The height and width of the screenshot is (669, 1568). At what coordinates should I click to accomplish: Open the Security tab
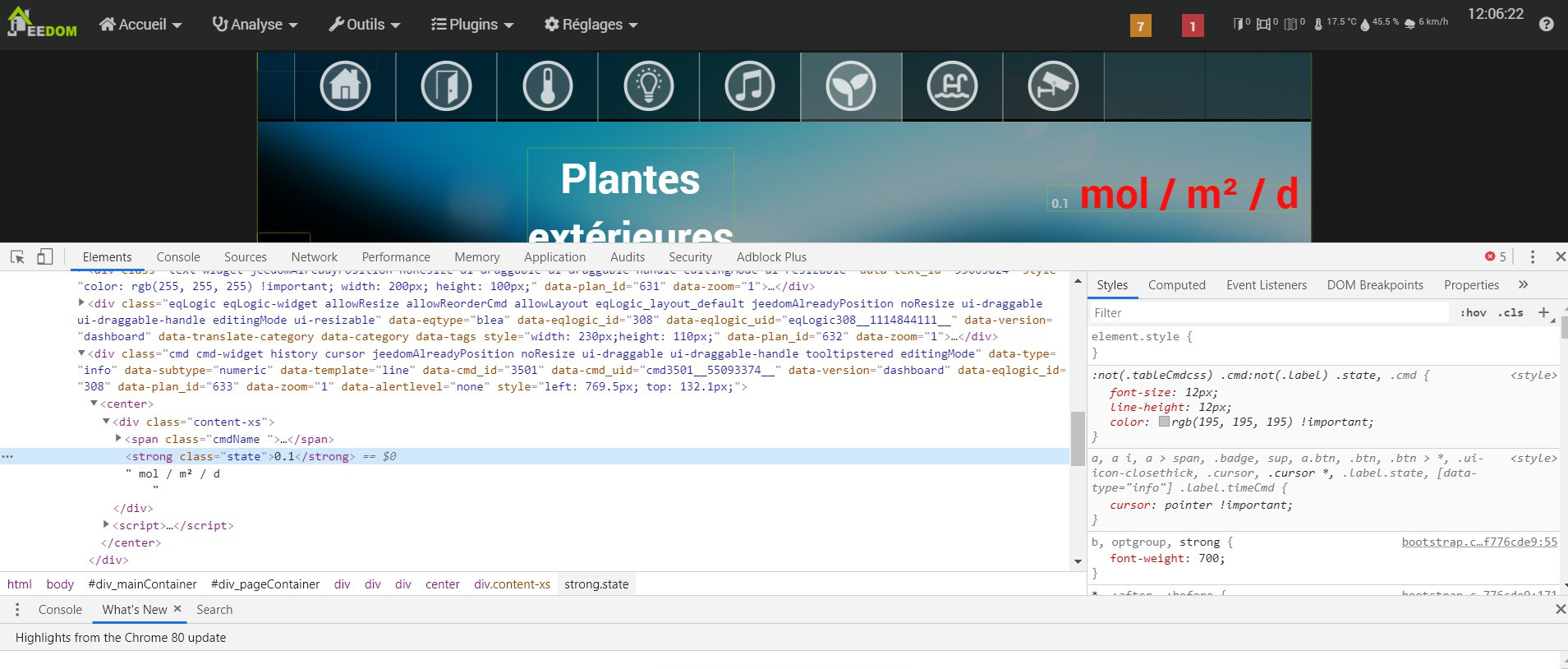(x=690, y=257)
